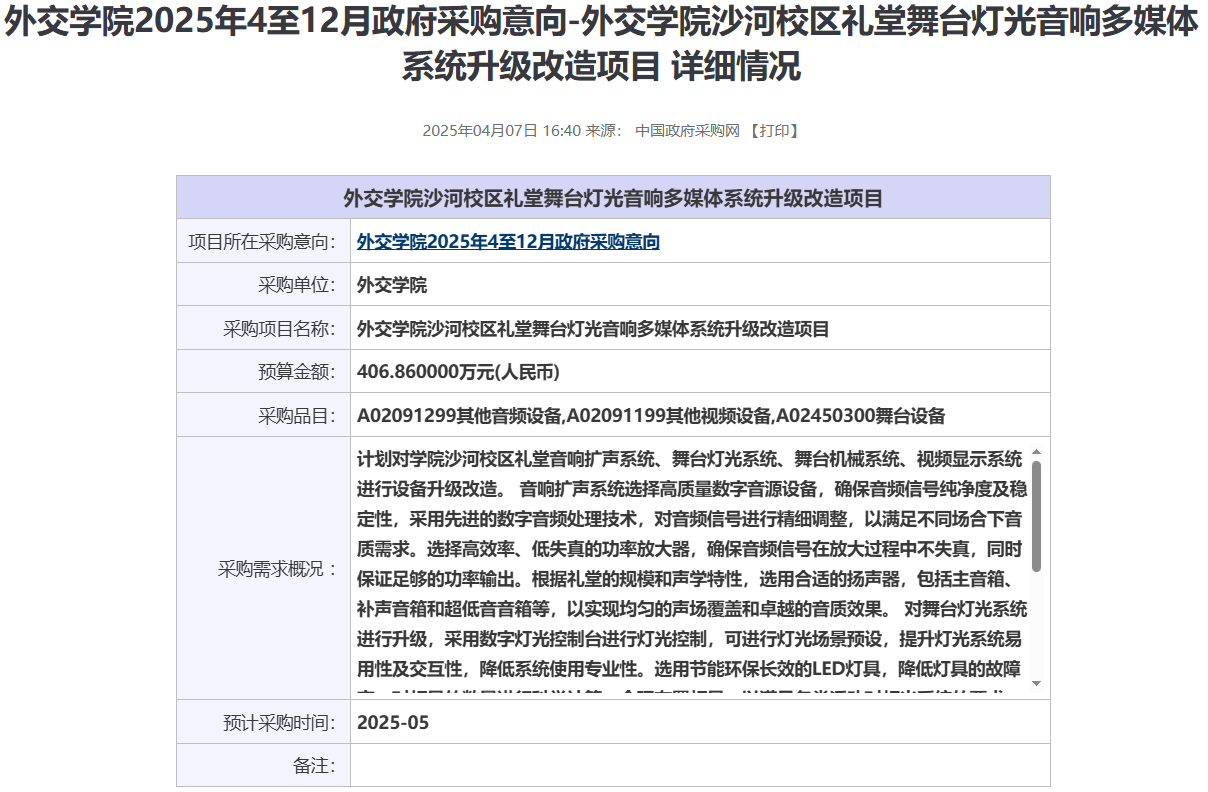Viewport: 1208px width, 792px height.
Task: Click the scrollbar down arrow in requirements box
Action: [1036, 683]
